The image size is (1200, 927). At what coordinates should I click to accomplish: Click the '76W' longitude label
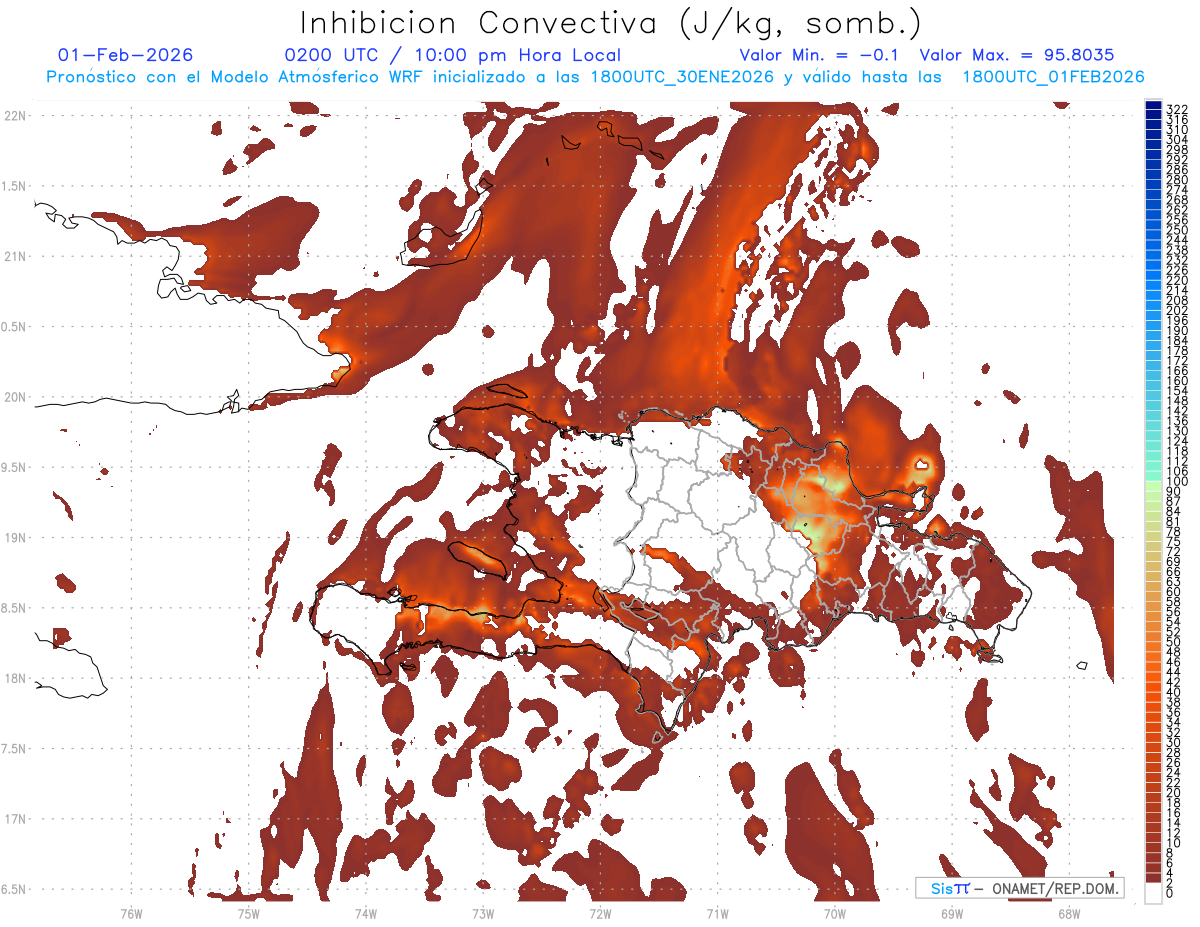pos(131,913)
